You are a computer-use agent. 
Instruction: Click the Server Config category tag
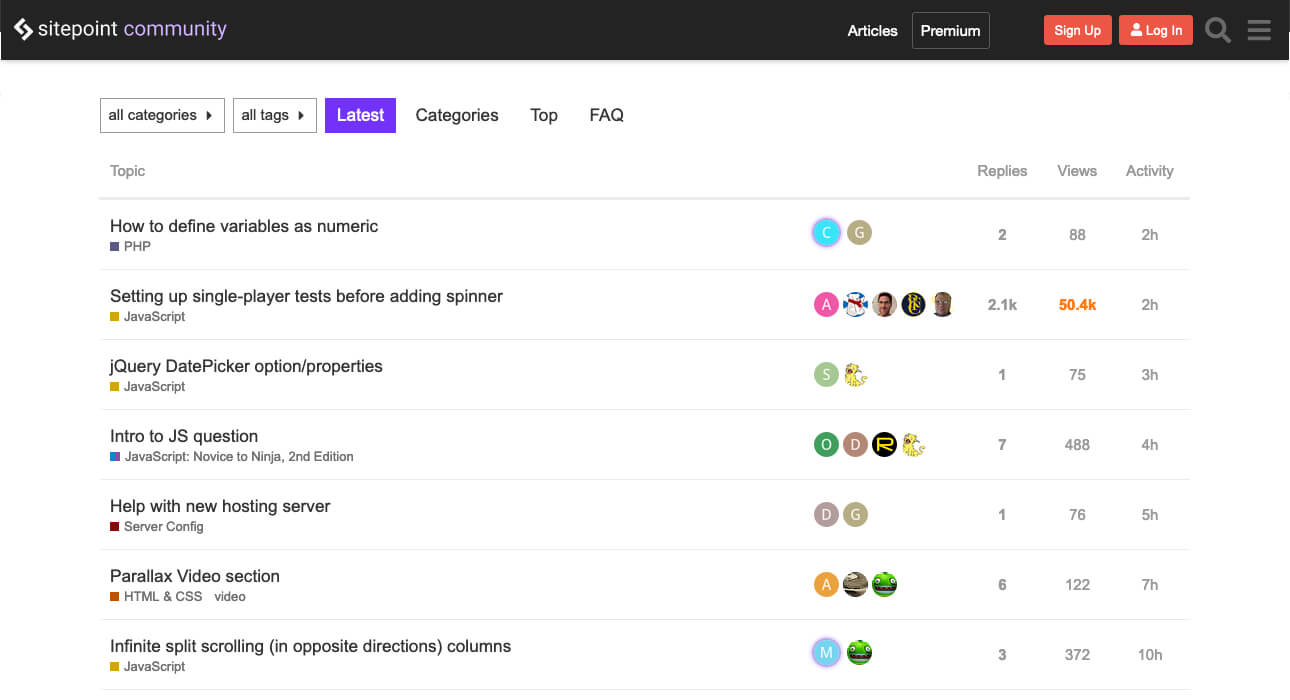[163, 526]
